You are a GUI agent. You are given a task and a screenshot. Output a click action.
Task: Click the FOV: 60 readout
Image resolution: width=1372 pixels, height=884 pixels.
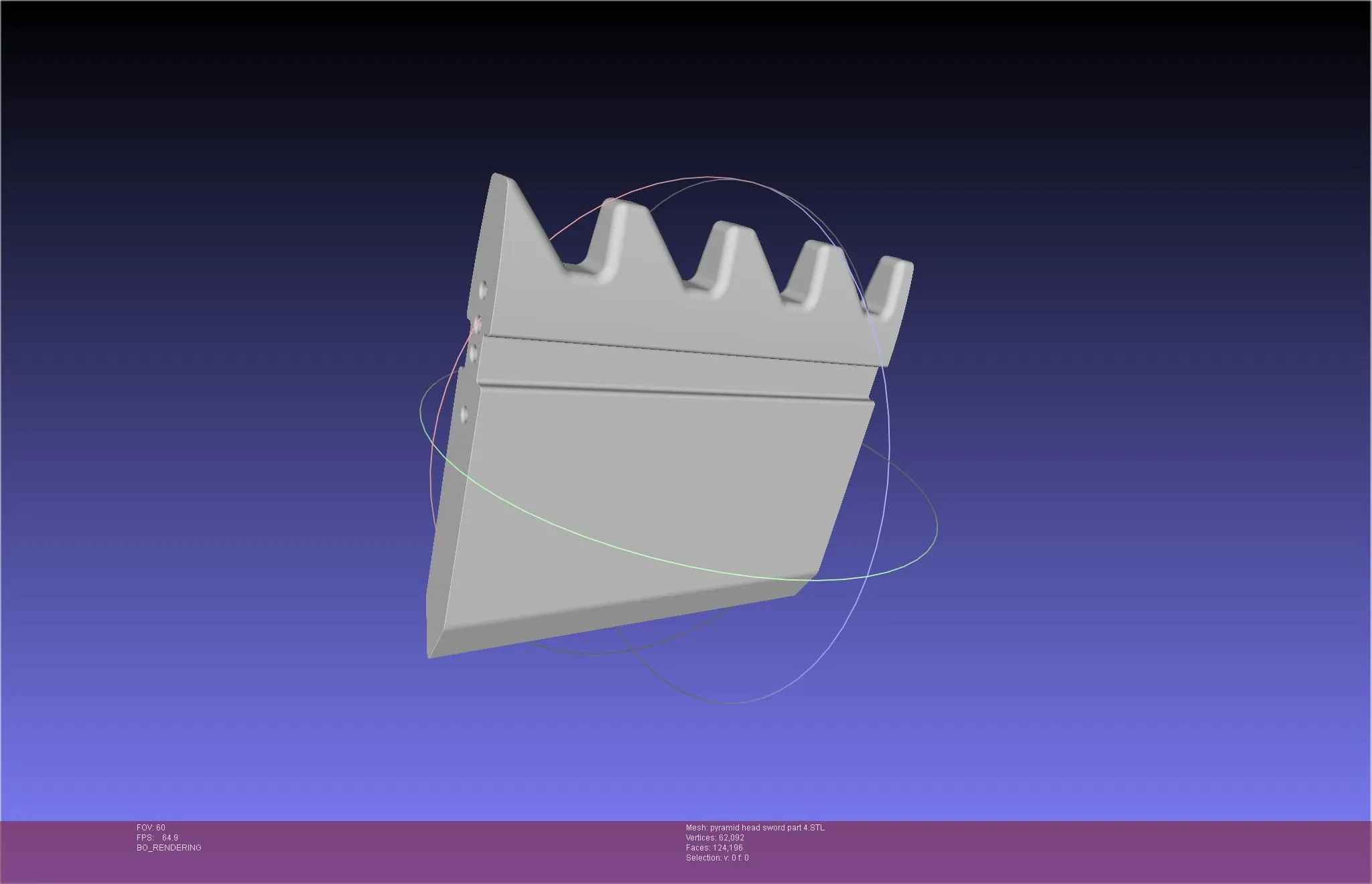click(151, 828)
